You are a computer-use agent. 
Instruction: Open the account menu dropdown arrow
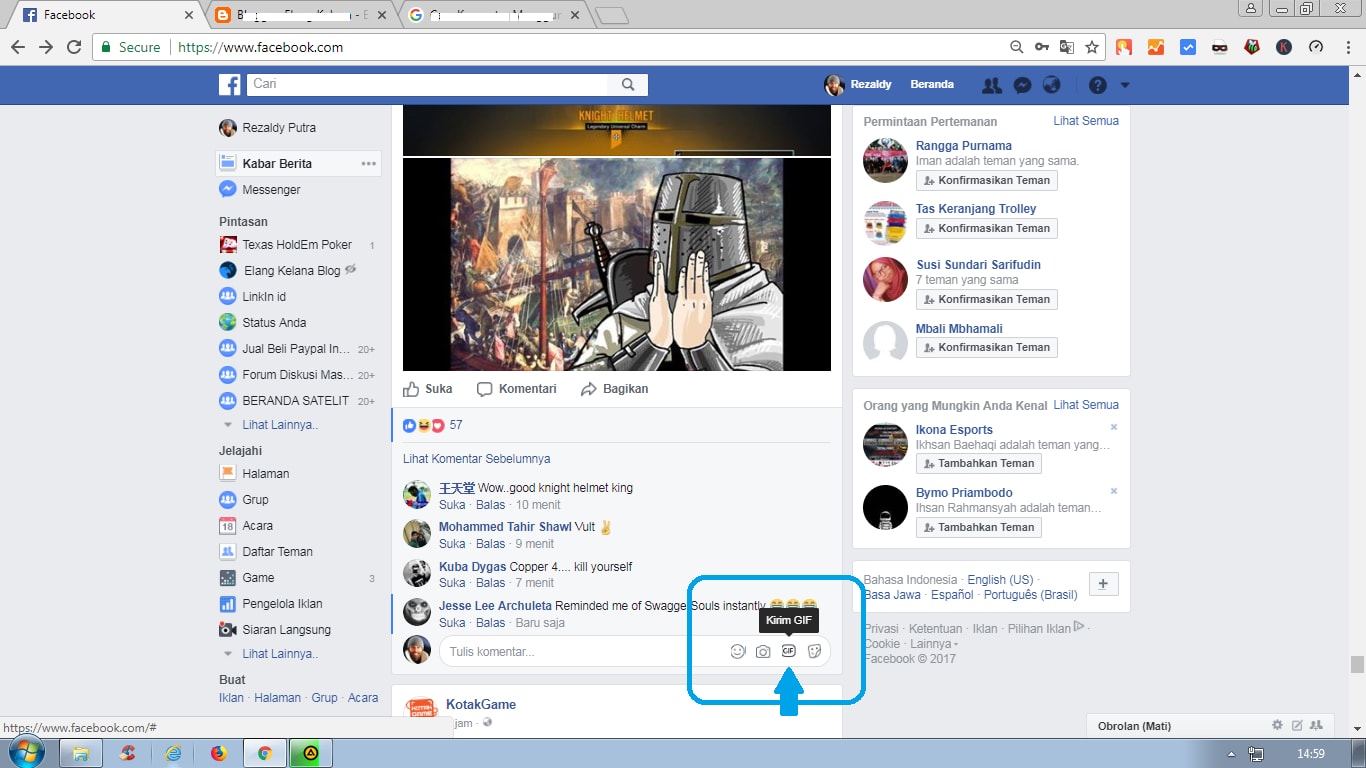1125,85
